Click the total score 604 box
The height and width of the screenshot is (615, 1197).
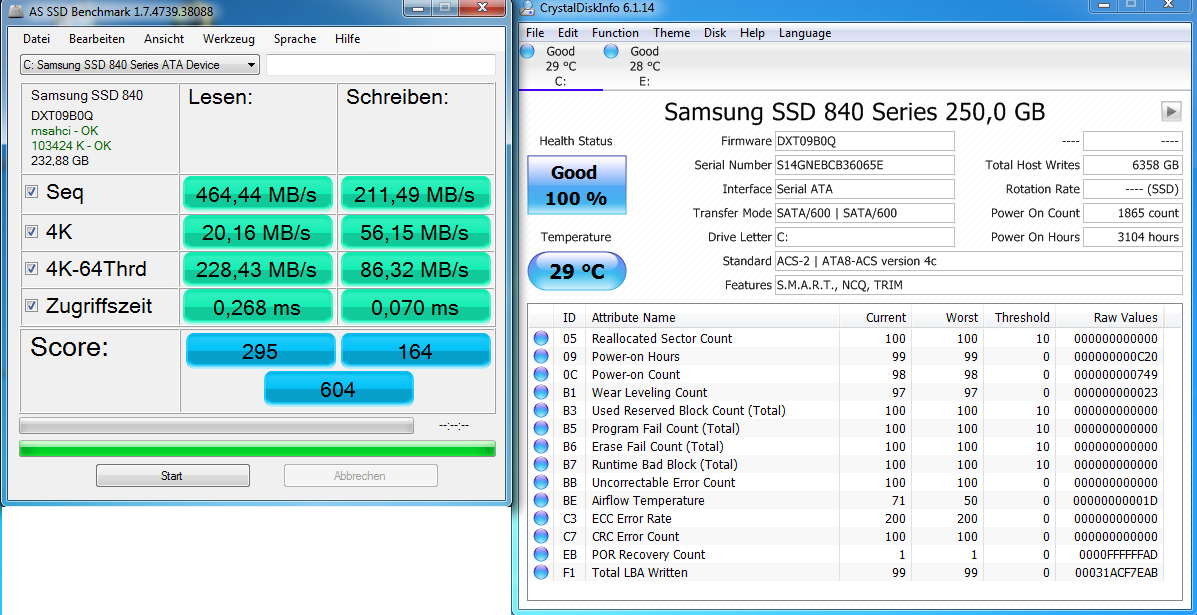(338, 389)
